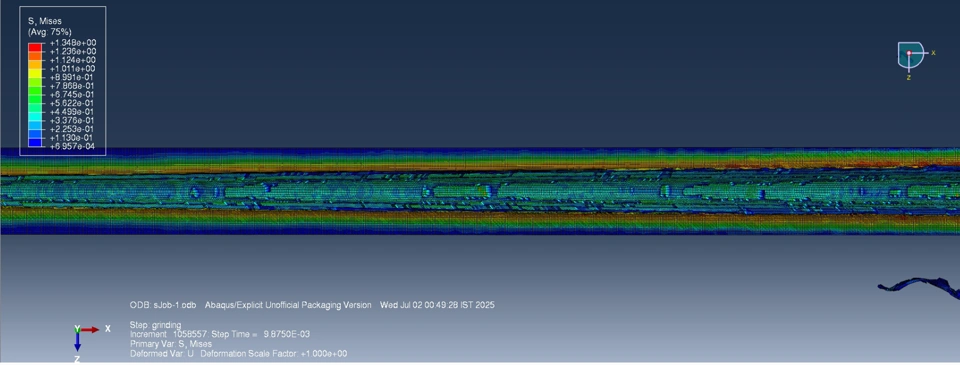Select the Z axis label on the compass
Viewport: 960px width, 365px height.
pyautogui.click(x=909, y=78)
